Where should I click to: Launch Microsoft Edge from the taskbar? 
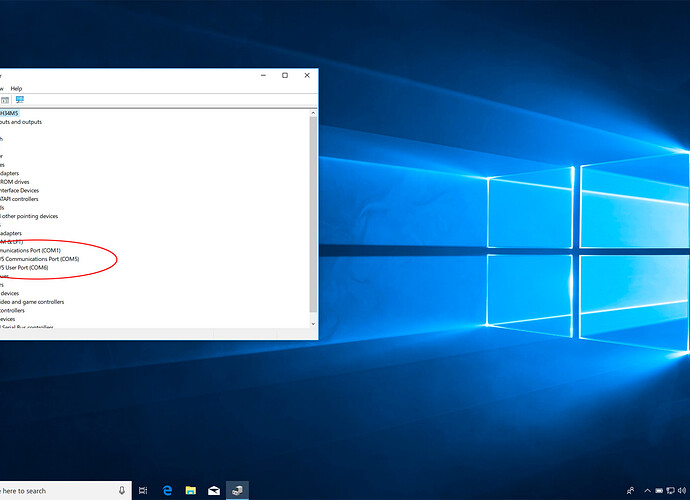click(167, 490)
